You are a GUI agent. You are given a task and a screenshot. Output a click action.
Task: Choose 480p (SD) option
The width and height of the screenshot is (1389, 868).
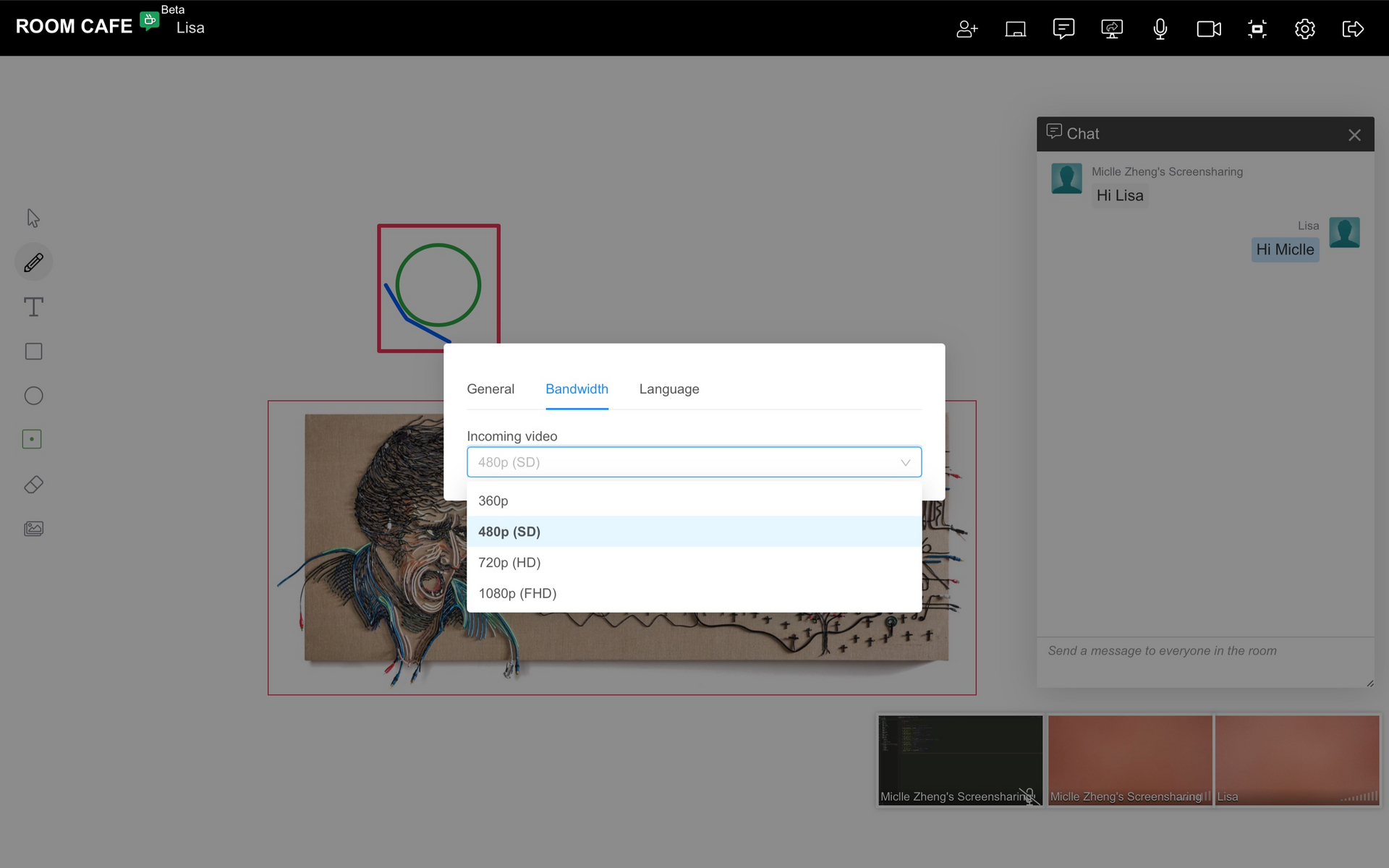pyautogui.click(x=694, y=532)
